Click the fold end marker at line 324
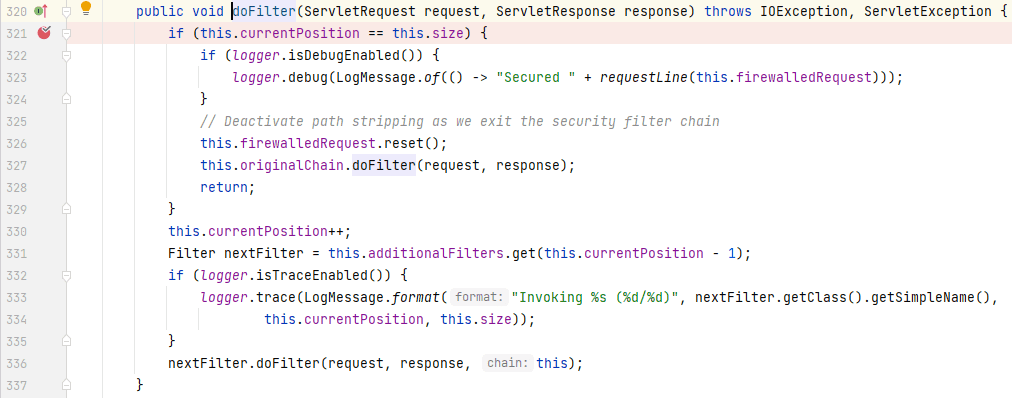The width and height of the screenshot is (1012, 398). click(x=66, y=99)
